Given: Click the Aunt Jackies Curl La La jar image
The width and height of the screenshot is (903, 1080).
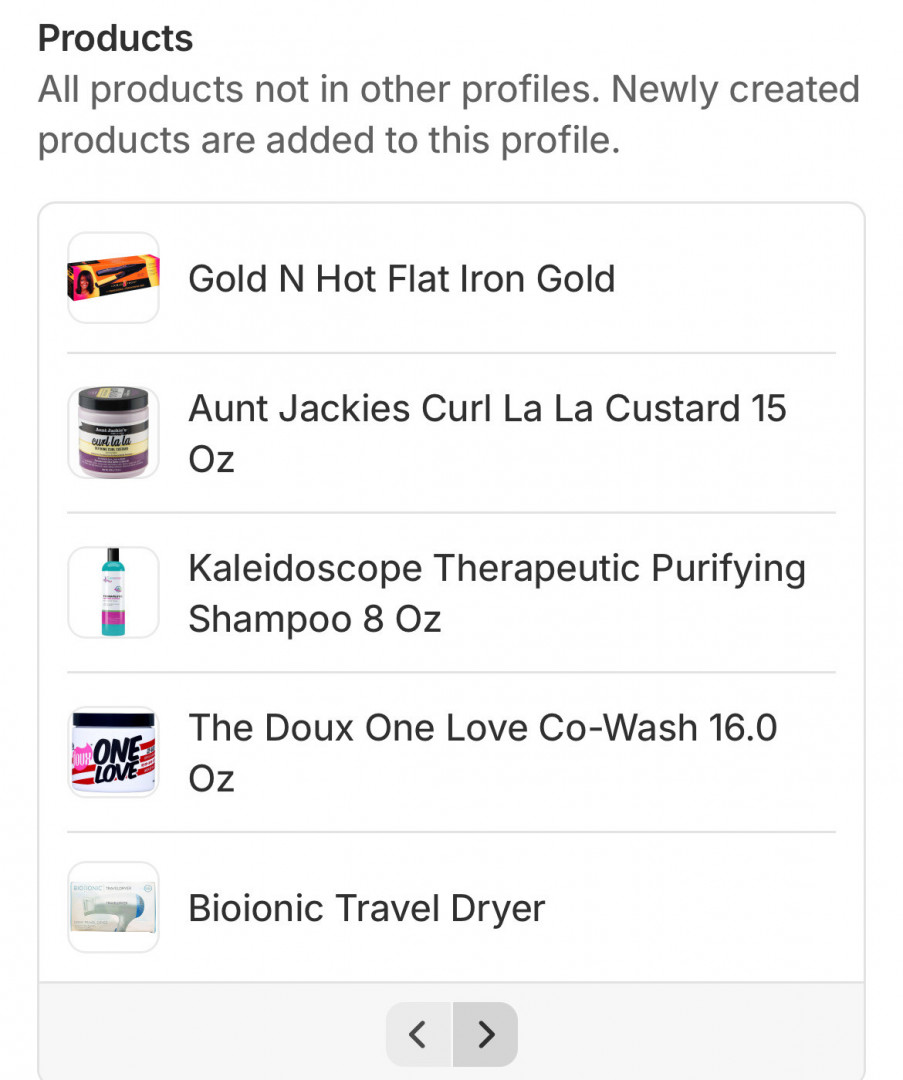Looking at the screenshot, I should coord(113,433).
